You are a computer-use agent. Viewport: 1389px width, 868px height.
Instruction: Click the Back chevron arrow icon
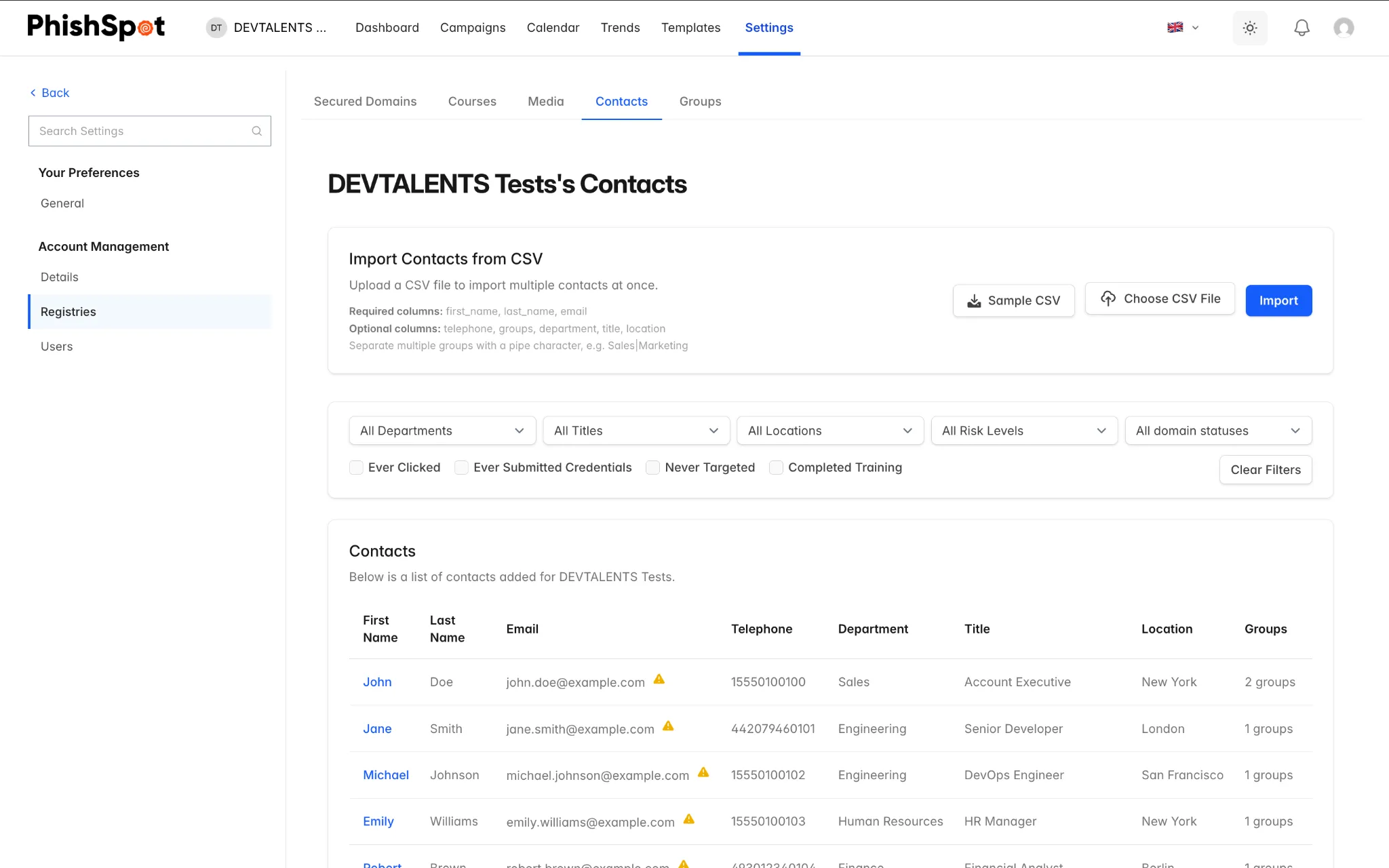click(33, 93)
